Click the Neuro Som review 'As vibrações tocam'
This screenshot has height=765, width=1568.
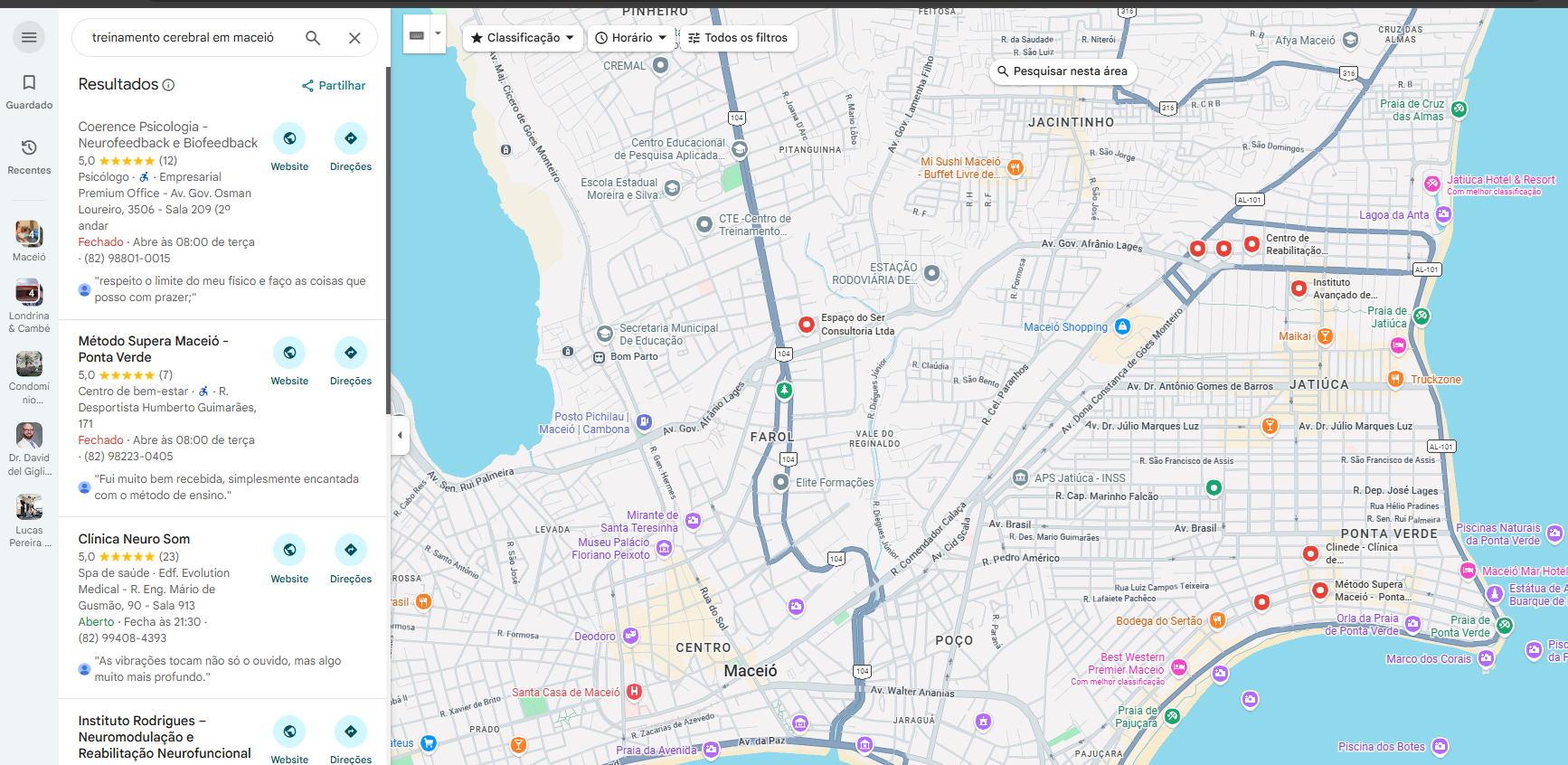(x=218, y=669)
